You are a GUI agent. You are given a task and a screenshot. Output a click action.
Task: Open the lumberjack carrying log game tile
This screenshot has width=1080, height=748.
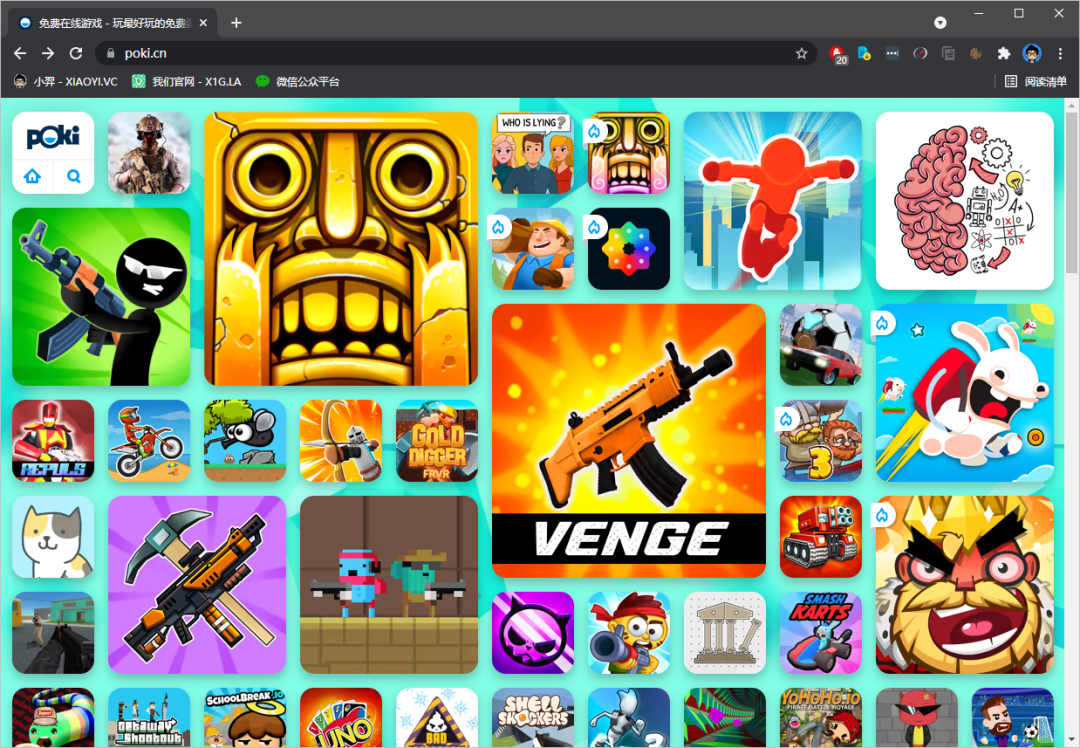coord(533,249)
